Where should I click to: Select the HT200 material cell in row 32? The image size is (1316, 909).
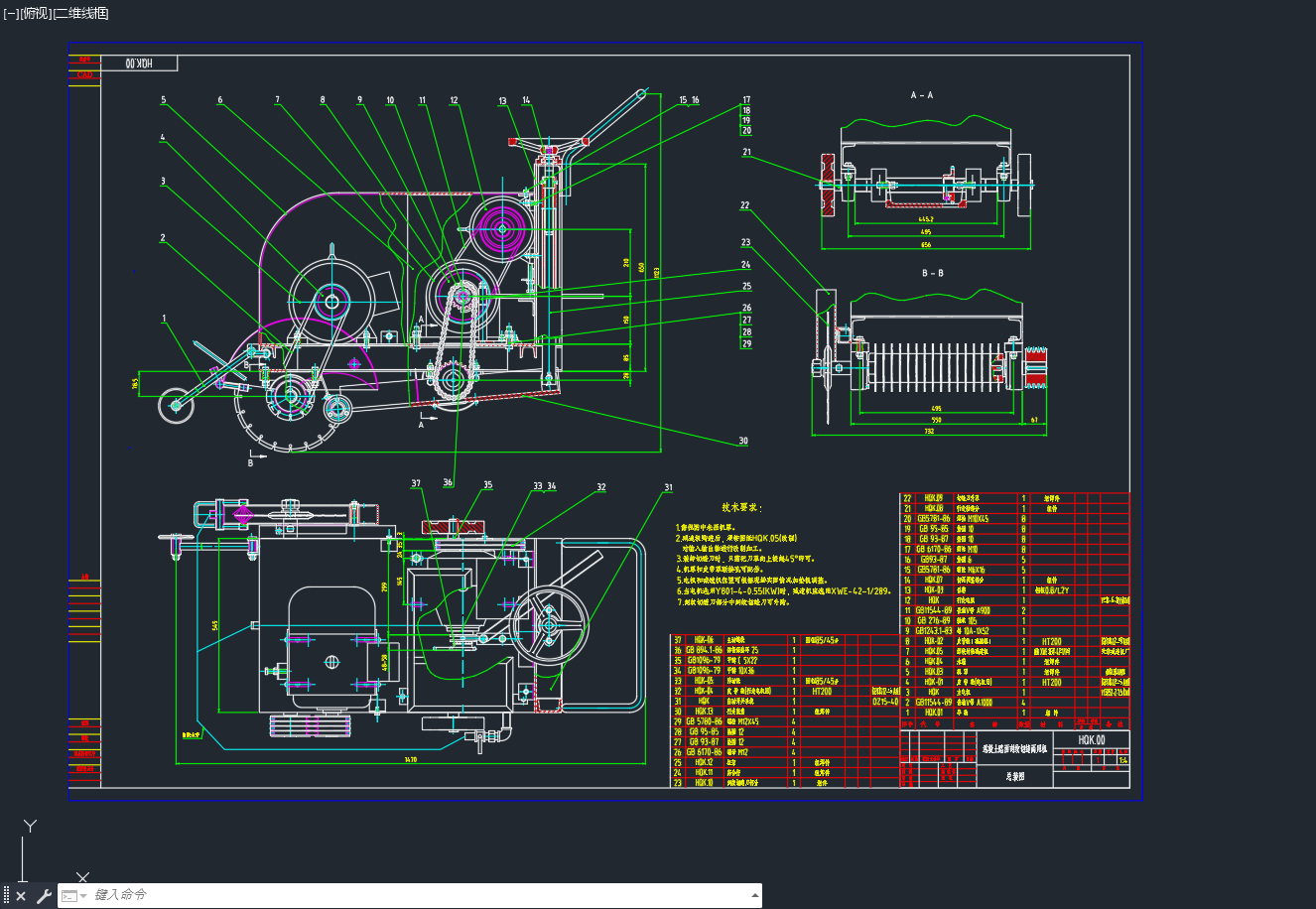[825, 691]
